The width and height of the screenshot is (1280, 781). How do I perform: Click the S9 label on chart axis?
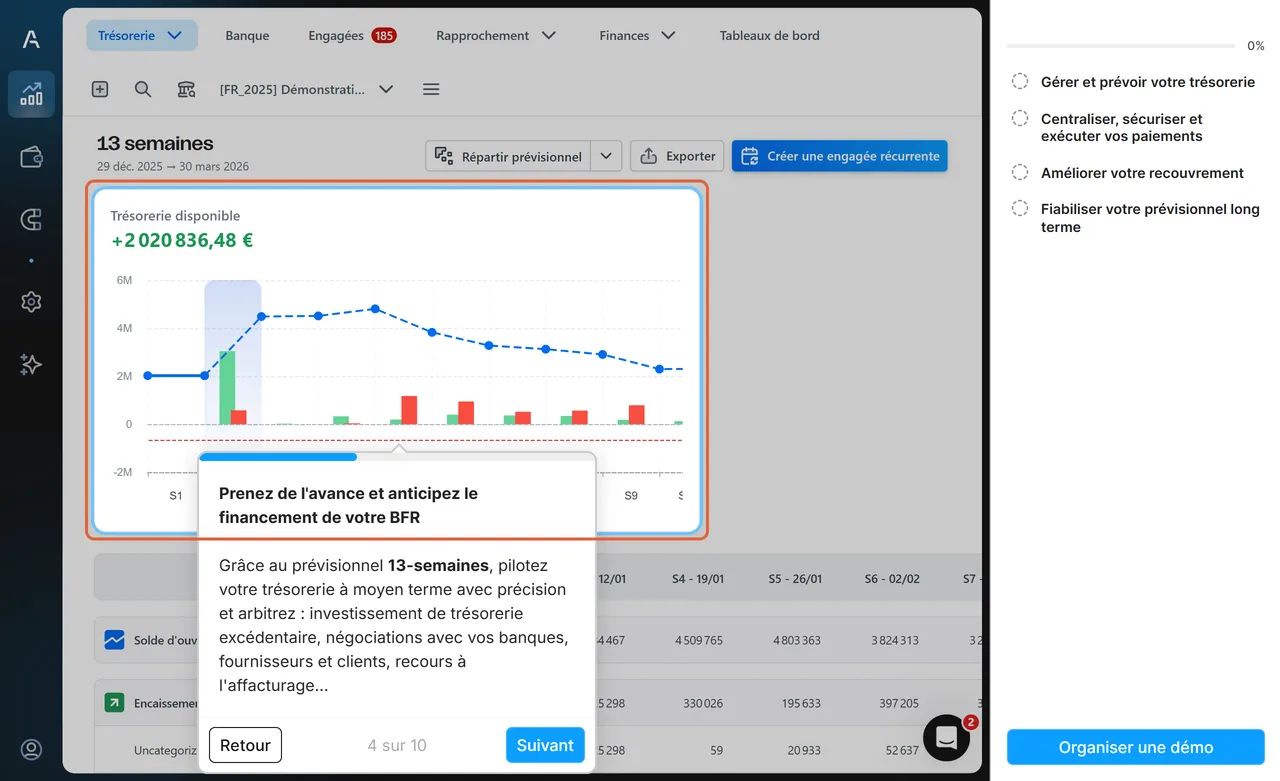pyautogui.click(x=630, y=495)
